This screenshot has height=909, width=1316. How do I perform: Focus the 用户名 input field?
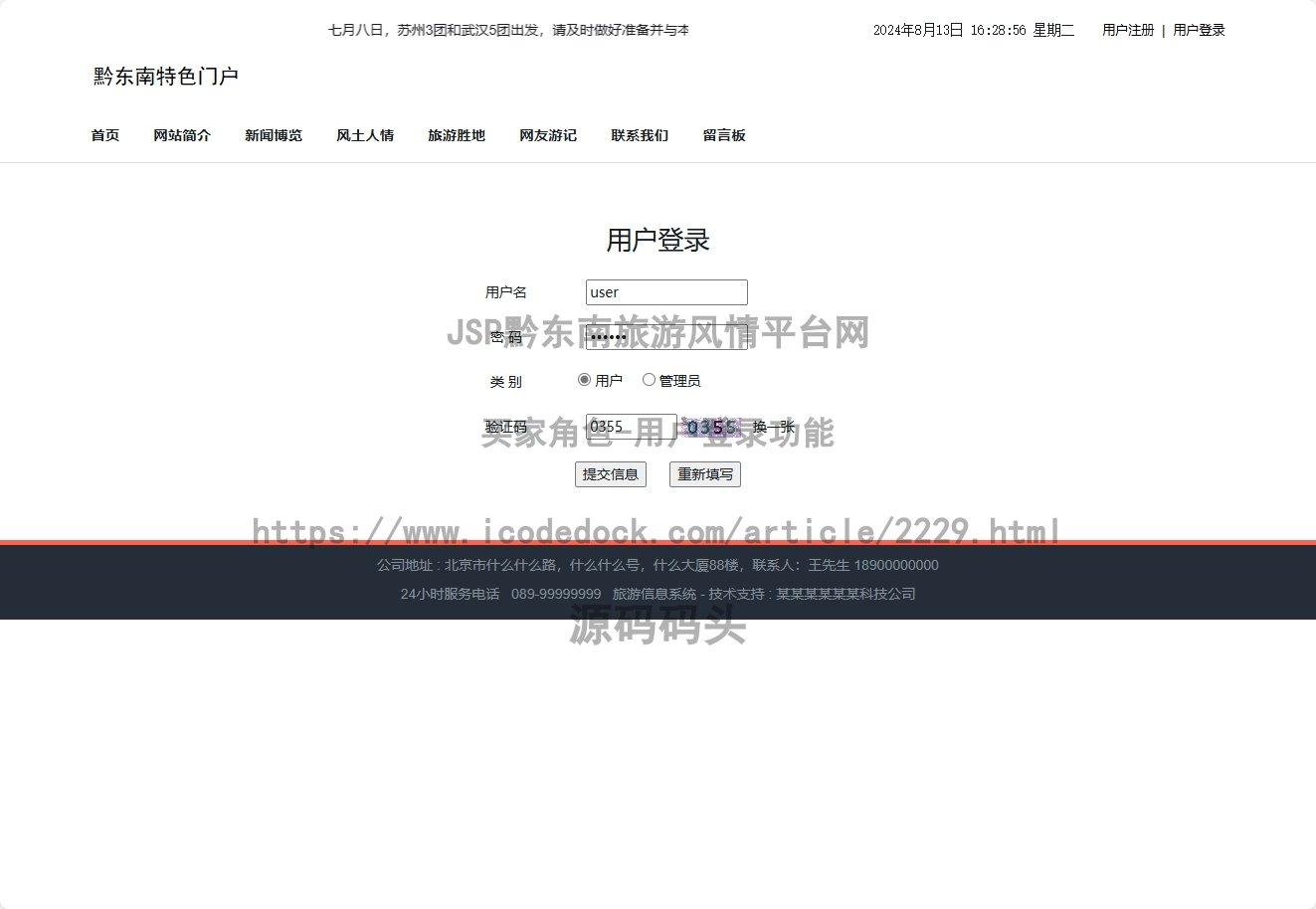pyautogui.click(x=666, y=292)
